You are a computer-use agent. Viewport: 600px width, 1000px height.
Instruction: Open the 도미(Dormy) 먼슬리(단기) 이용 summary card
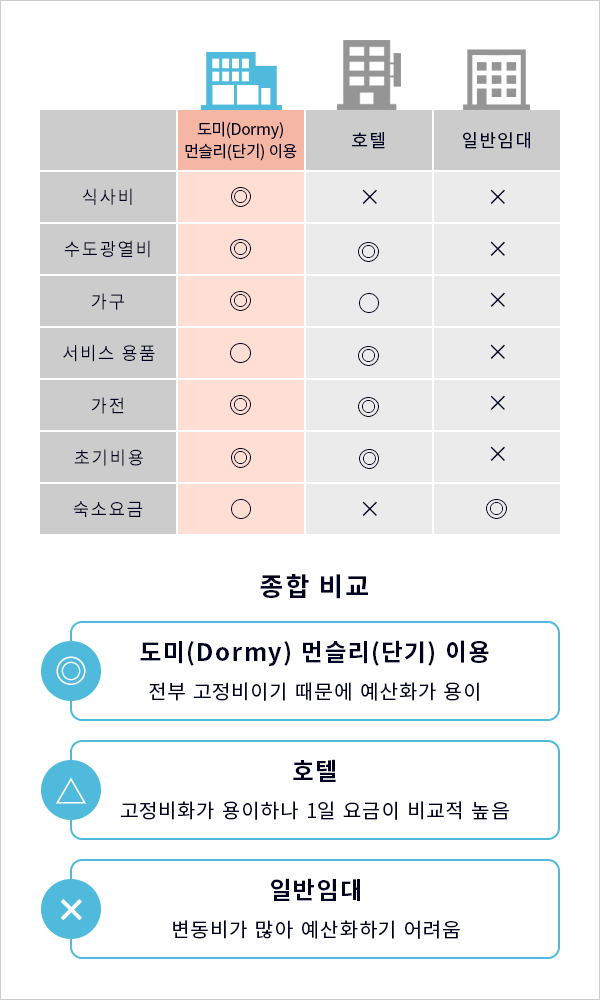(x=315, y=671)
